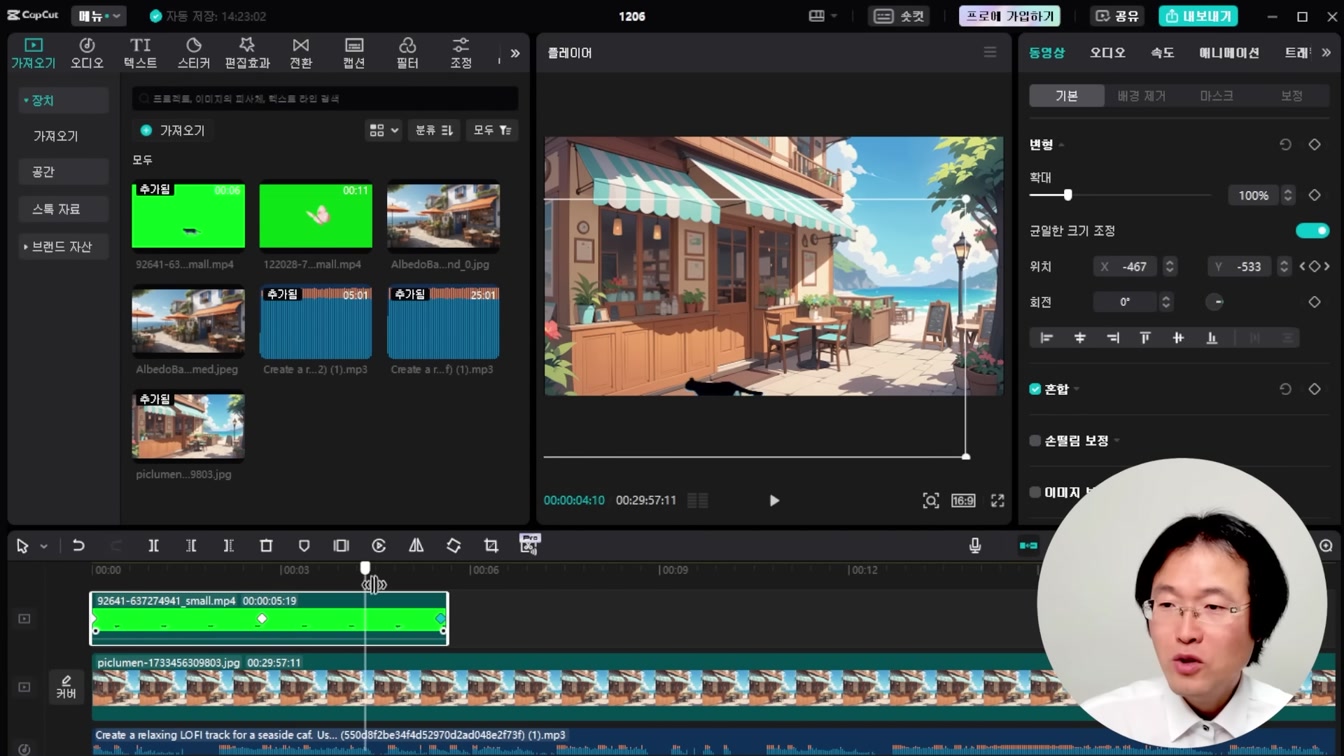Open the 스티커 stickers panel
Viewport: 1344px width, 756px height.
193,53
